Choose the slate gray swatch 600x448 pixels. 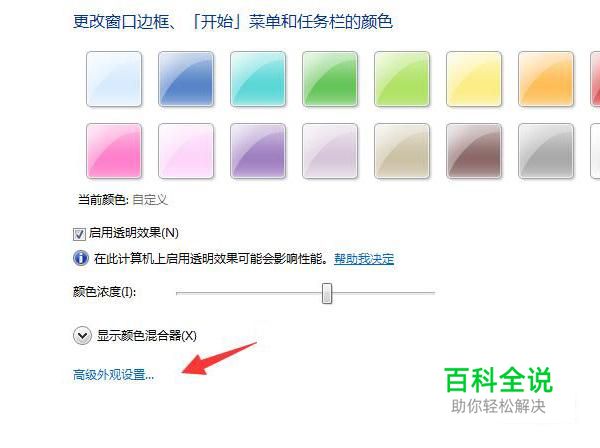click(546, 151)
